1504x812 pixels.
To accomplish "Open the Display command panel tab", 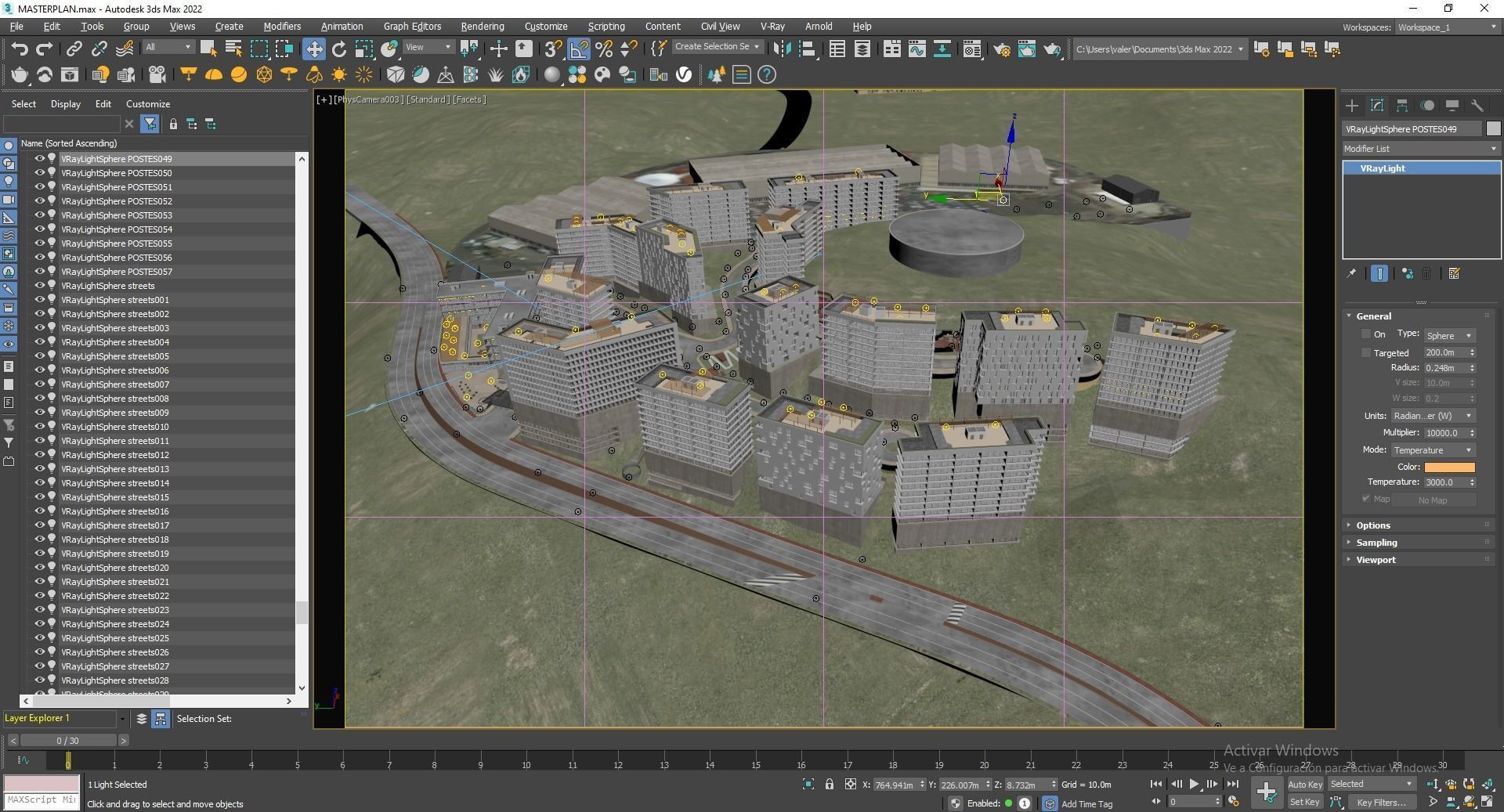I will (1452, 105).
